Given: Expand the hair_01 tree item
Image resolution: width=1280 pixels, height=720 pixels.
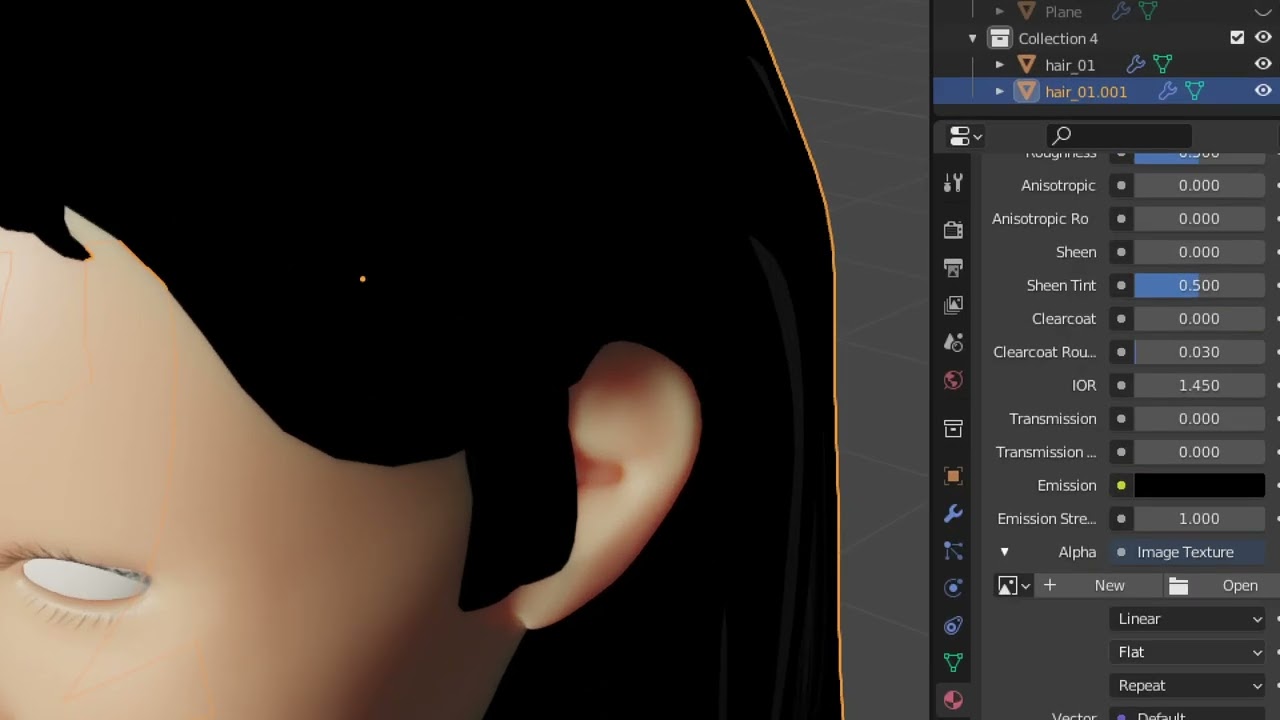Looking at the screenshot, I should click(999, 64).
